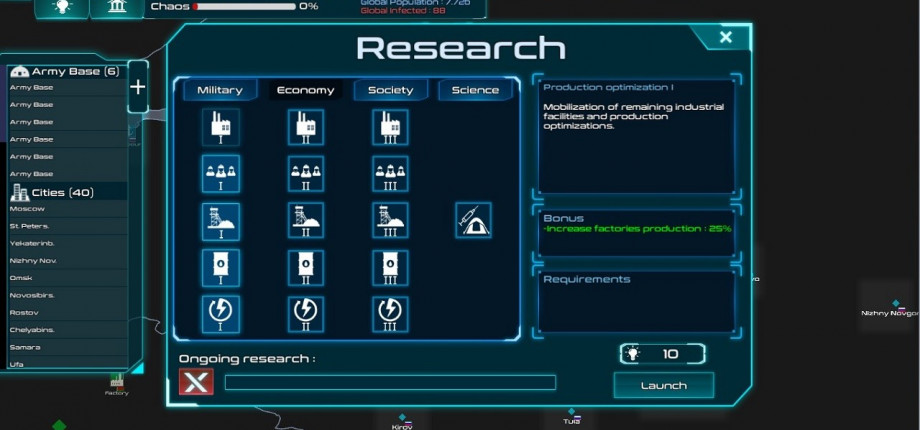
Task: Select the first Army Base entry
Action: [x=68, y=88]
